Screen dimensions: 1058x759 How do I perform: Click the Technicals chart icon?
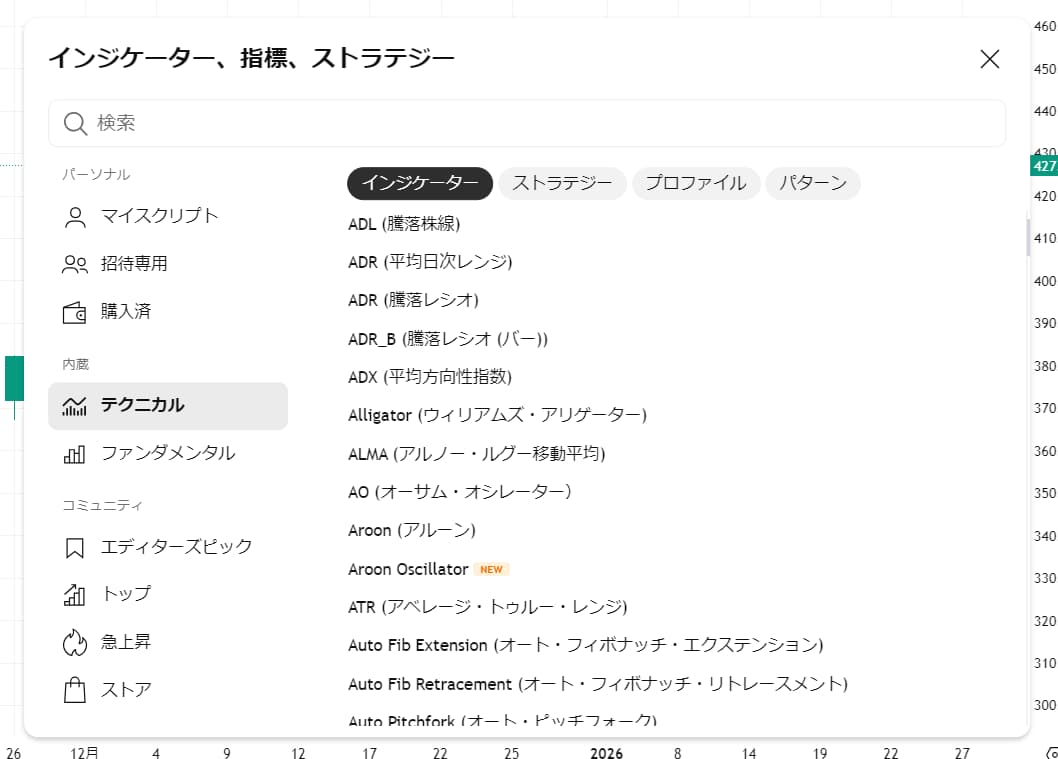coord(75,406)
